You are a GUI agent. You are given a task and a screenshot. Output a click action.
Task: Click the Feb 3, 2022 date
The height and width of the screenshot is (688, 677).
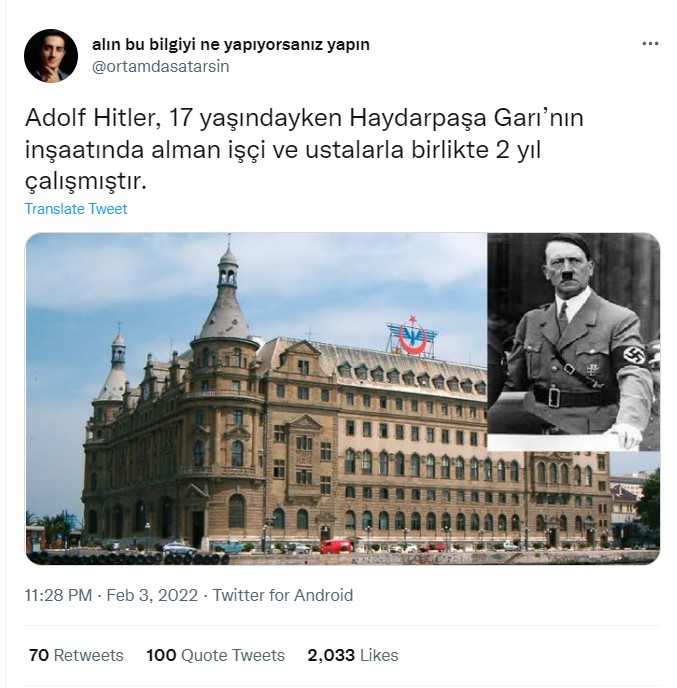[152, 595]
